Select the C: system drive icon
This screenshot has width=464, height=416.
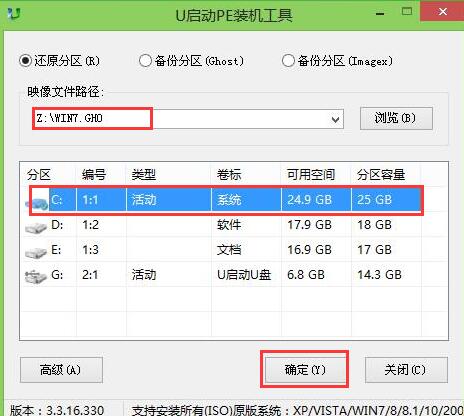tap(37, 202)
